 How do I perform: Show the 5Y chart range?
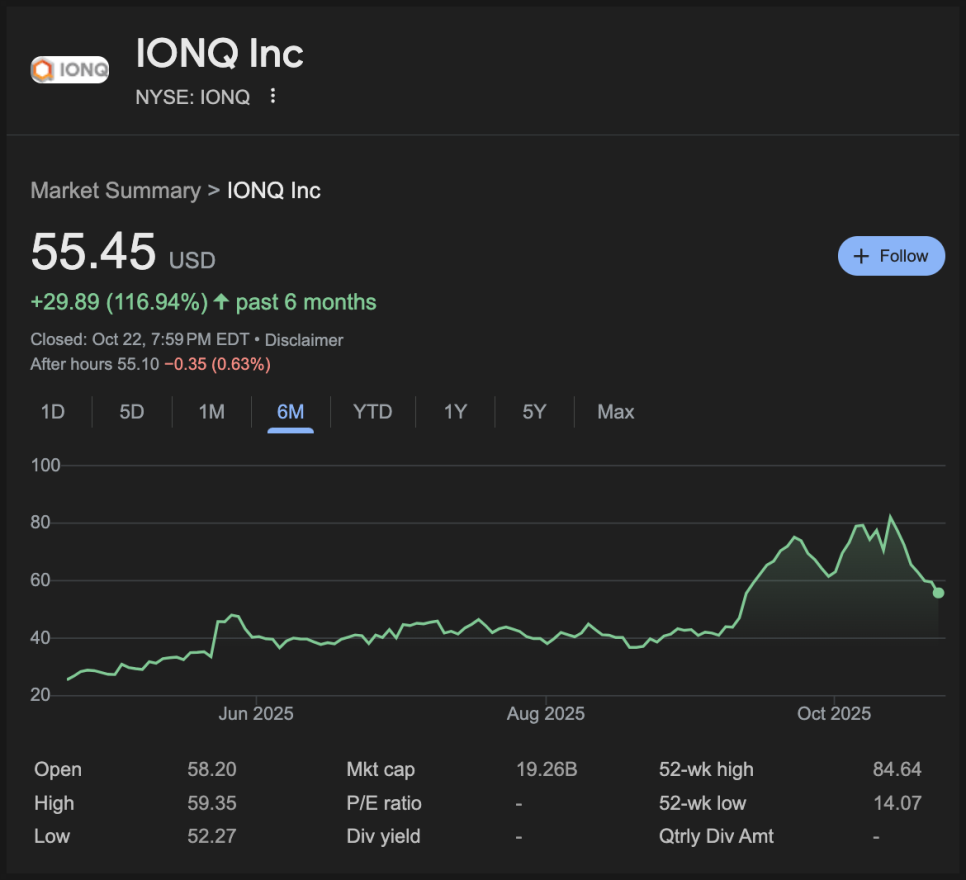click(x=534, y=412)
